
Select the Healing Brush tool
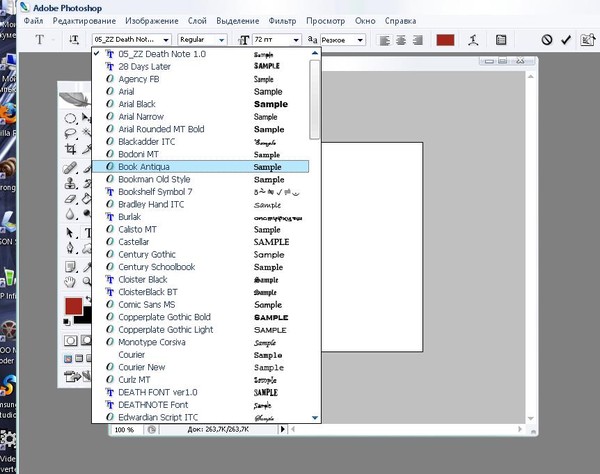tap(70, 168)
